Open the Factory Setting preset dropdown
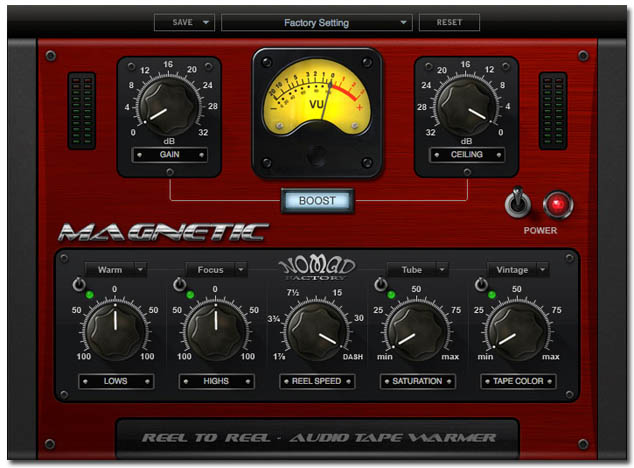The image size is (634, 468). point(317,23)
